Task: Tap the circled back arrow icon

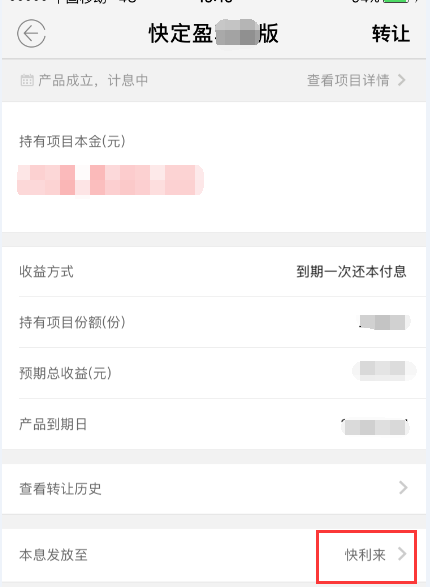Action: click(31, 34)
